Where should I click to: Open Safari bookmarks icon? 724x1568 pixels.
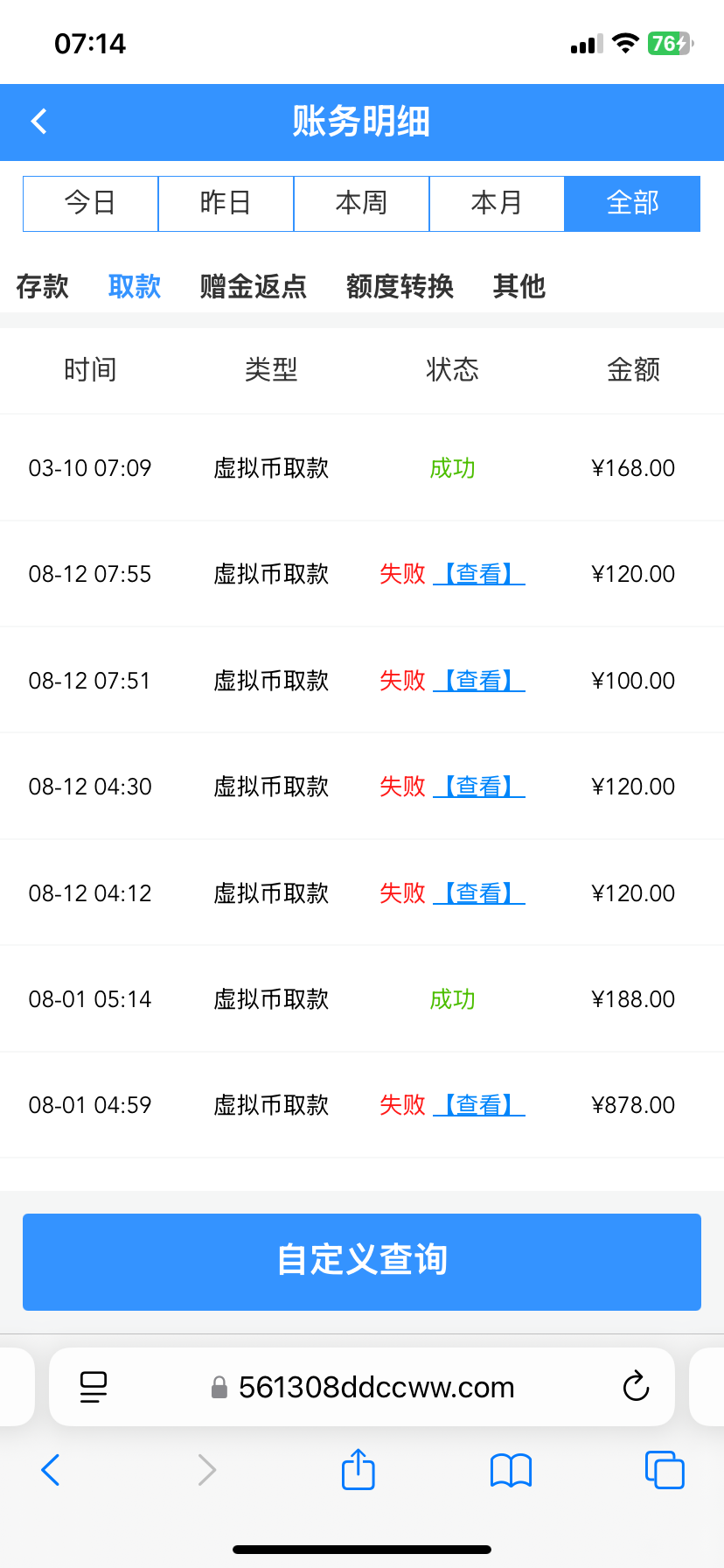(512, 1470)
